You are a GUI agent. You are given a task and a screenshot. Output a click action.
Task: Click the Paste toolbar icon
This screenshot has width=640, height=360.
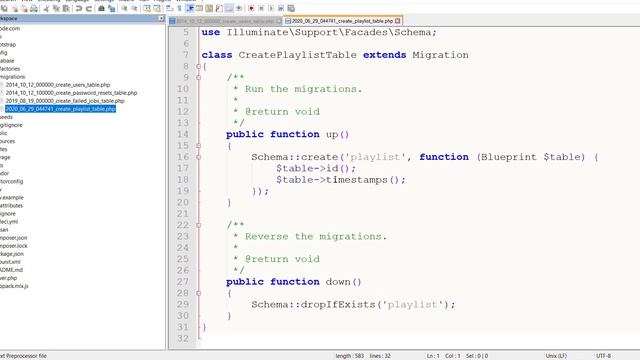66,8
